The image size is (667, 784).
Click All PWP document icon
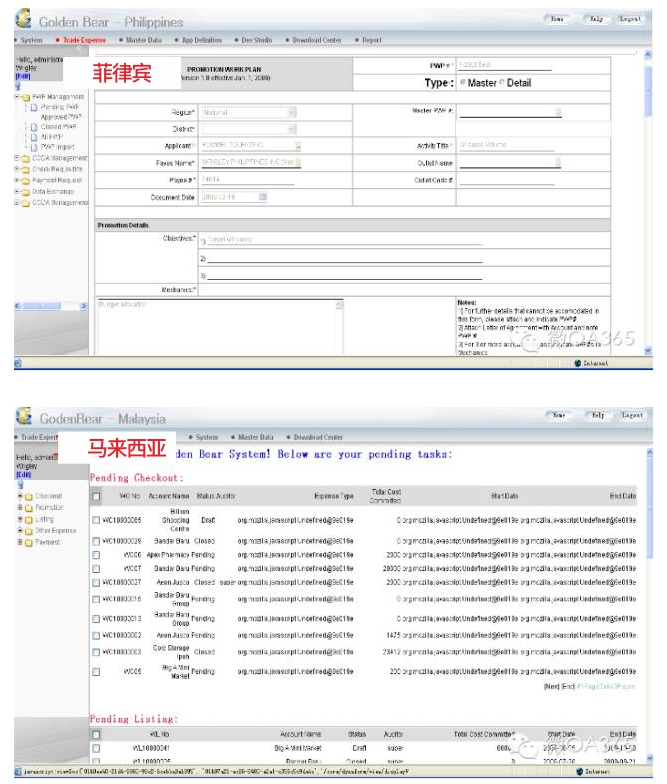[34, 137]
